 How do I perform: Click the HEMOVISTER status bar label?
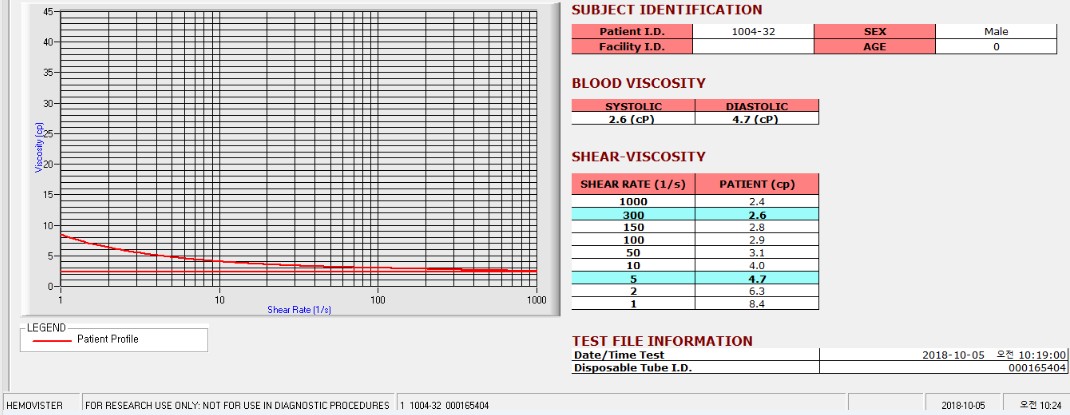pyautogui.click(x=34, y=405)
